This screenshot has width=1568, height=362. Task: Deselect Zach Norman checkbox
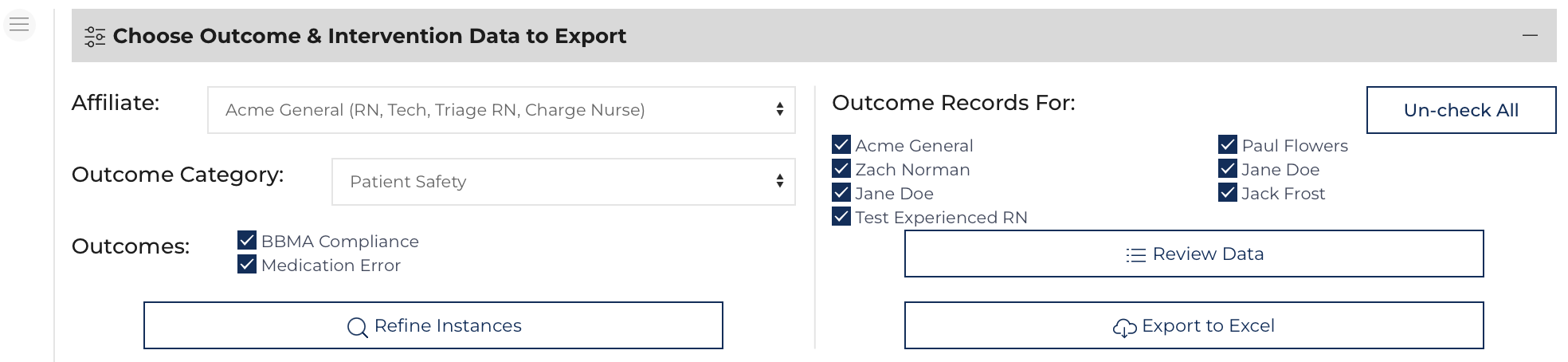tap(841, 169)
